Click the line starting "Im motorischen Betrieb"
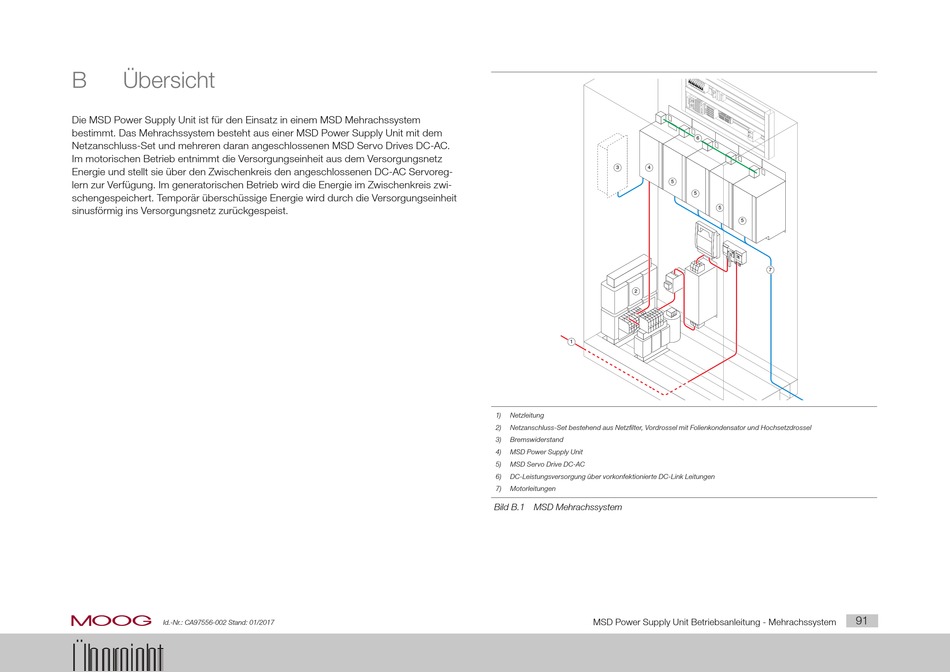This screenshot has width=950, height=672. (x=257, y=159)
